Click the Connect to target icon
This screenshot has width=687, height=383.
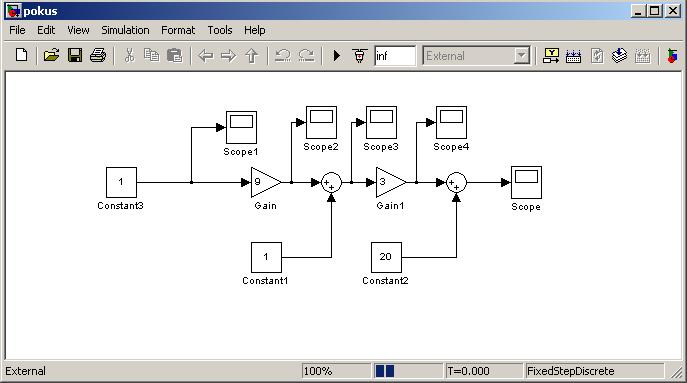[360, 56]
